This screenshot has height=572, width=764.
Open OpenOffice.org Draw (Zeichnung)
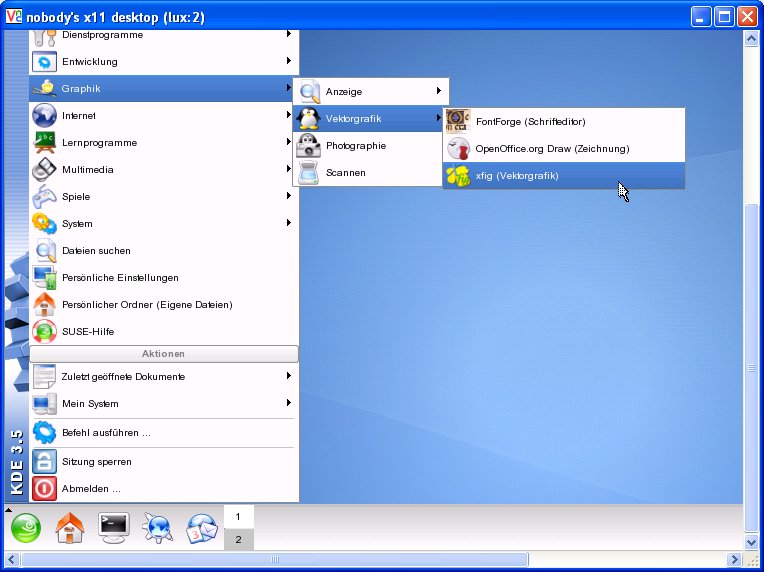pyautogui.click(x=564, y=149)
